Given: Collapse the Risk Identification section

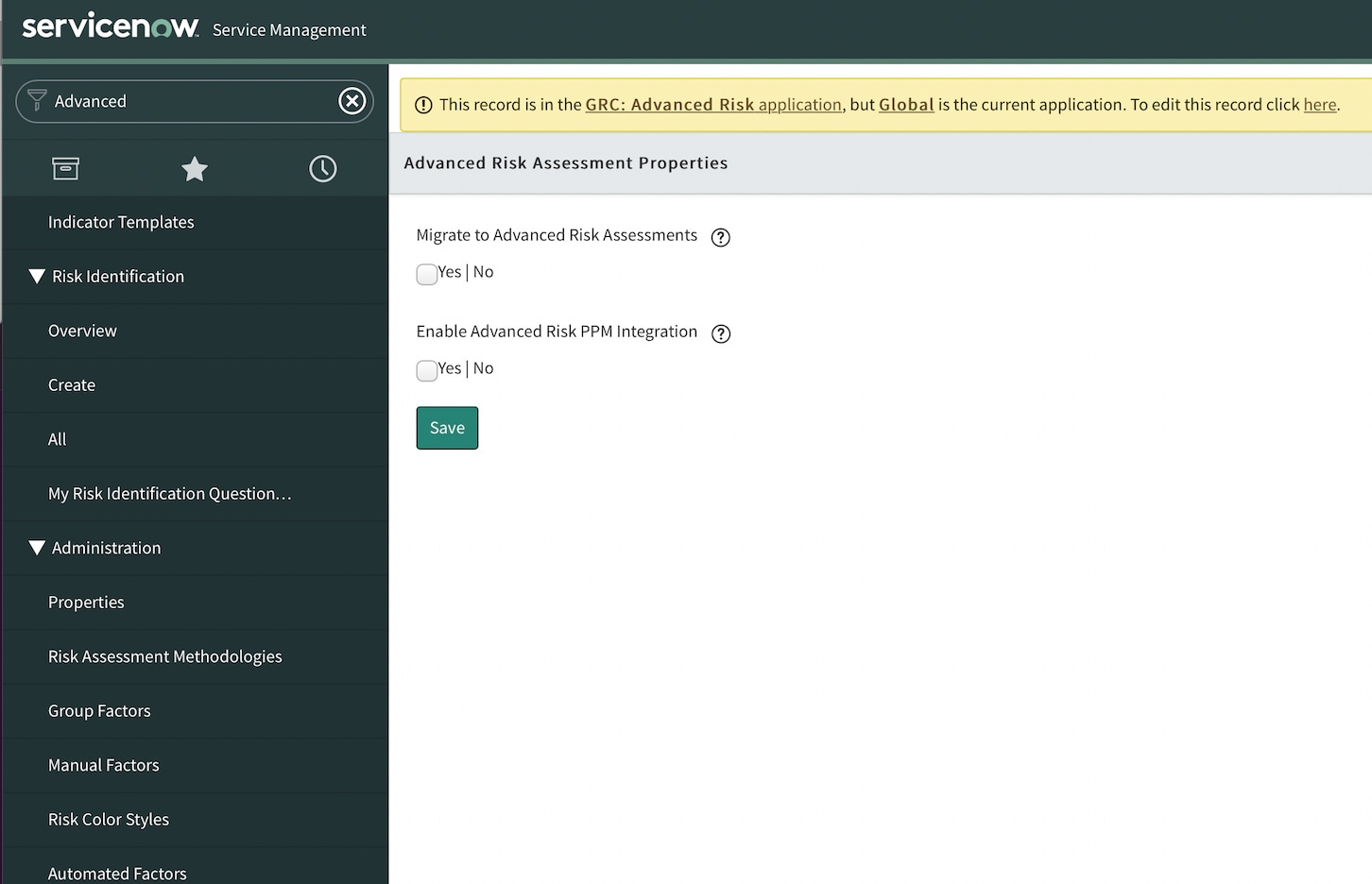Looking at the screenshot, I should click(37, 276).
